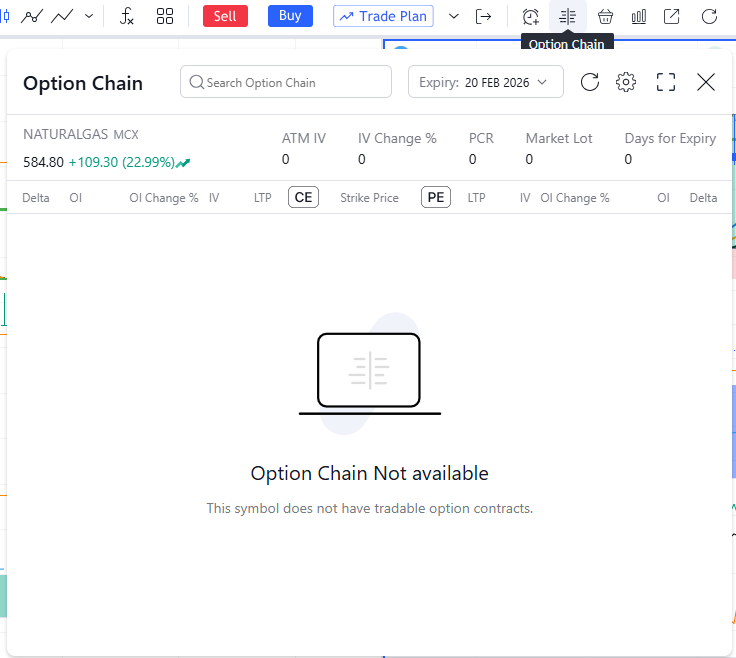Image resolution: width=736 pixels, height=658 pixels.
Task: Close the Option Chain panel
Action: (706, 82)
